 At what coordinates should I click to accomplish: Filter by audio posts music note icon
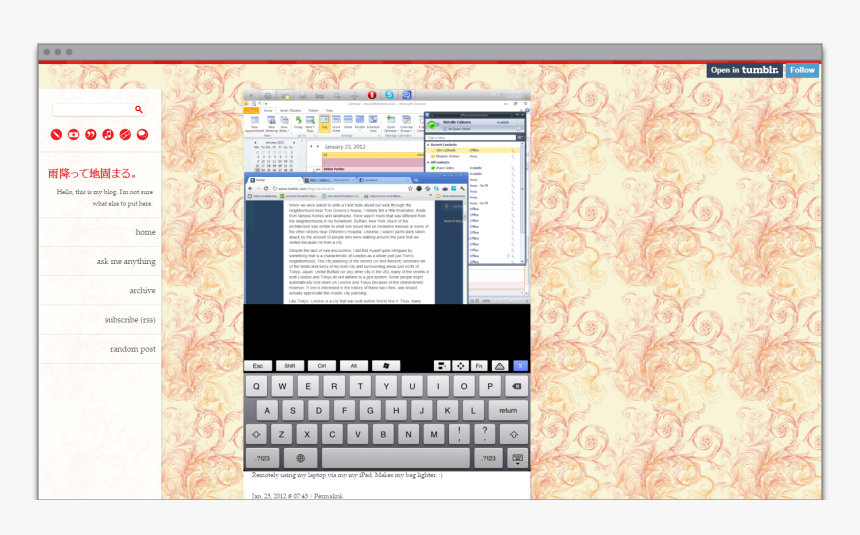pos(108,134)
